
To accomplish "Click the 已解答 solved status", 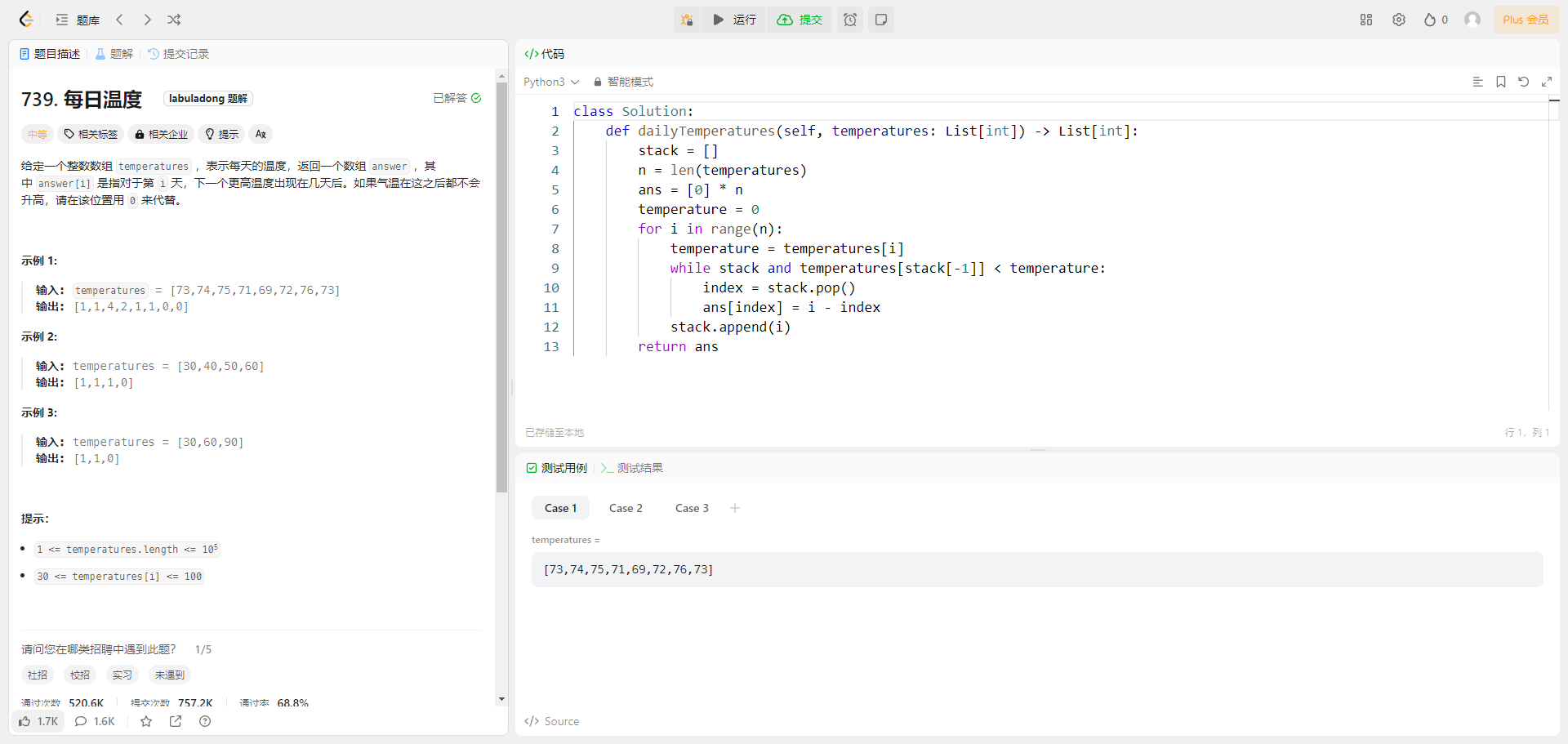I will [x=457, y=98].
